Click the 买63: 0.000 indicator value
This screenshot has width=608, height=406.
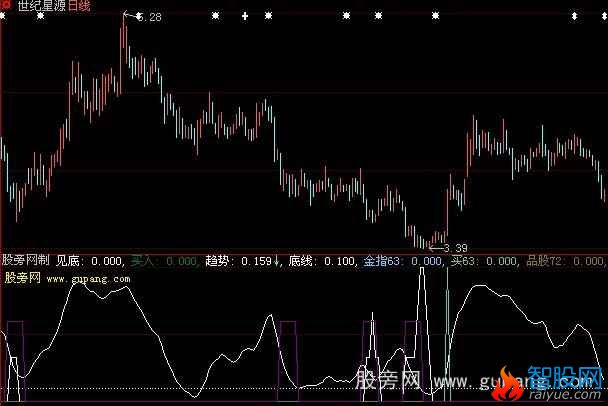pos(485,261)
